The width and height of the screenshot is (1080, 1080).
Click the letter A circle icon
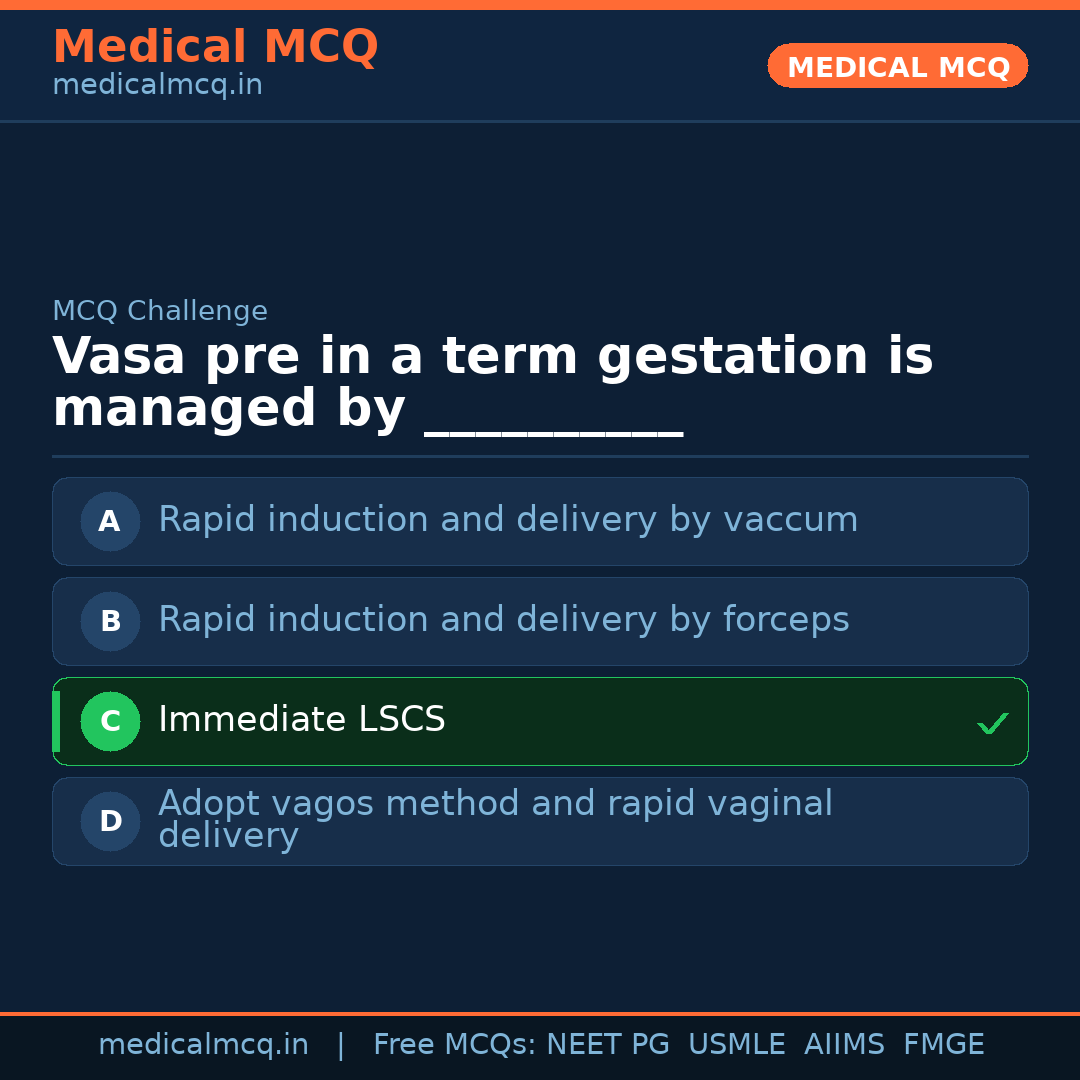(x=110, y=521)
